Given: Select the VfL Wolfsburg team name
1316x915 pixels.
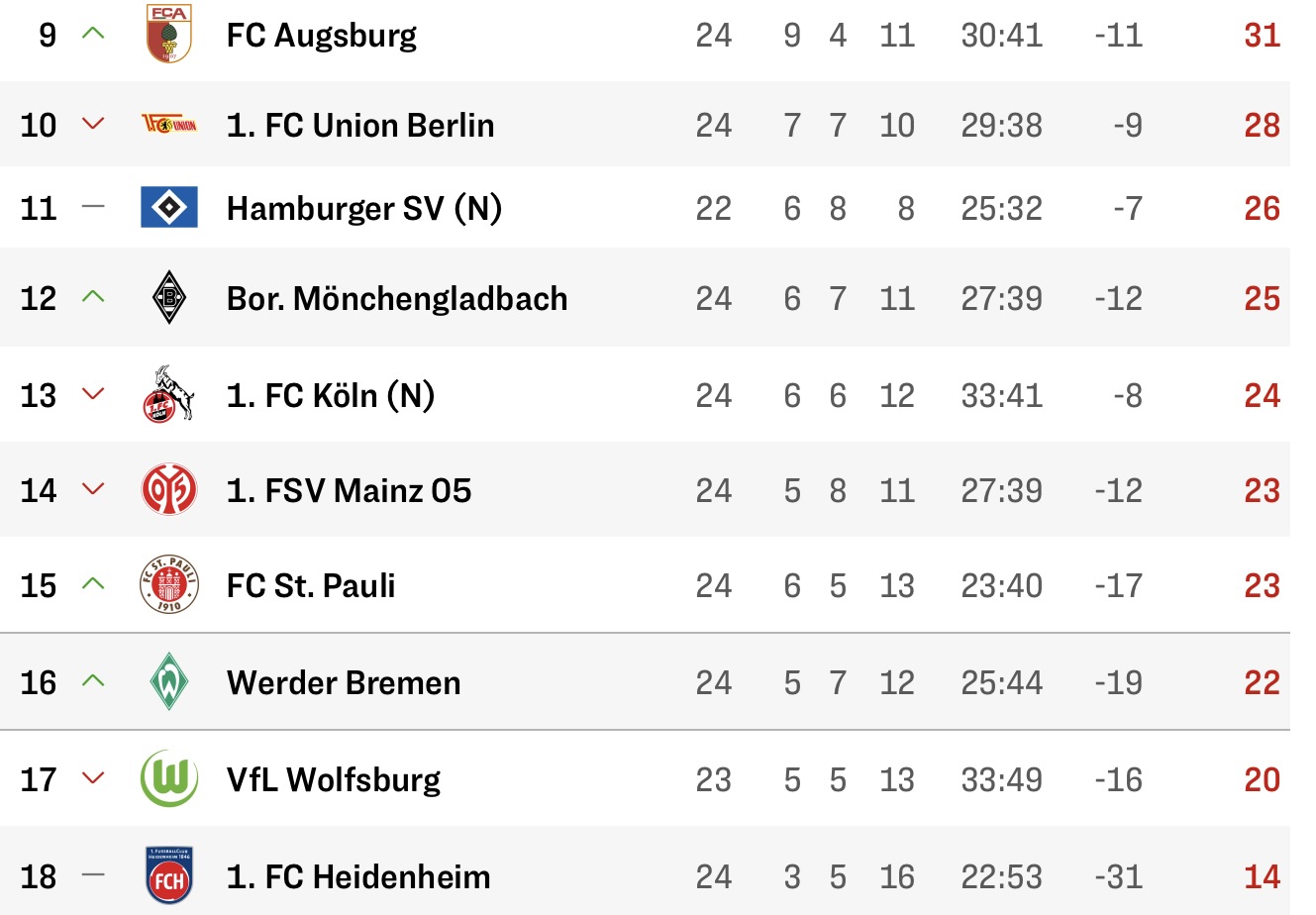Looking at the screenshot, I should pos(334,779).
